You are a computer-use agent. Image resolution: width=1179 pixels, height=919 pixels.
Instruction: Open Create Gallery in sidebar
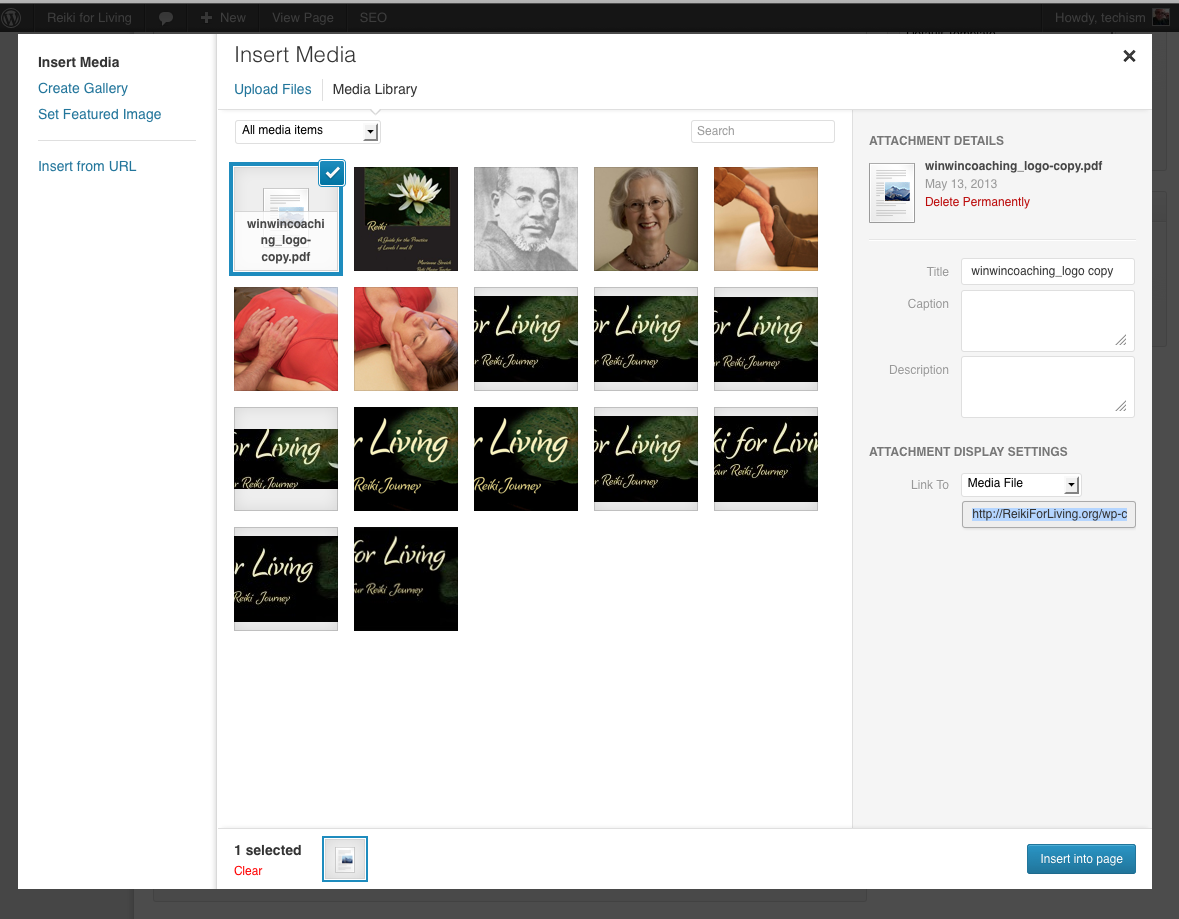point(83,88)
